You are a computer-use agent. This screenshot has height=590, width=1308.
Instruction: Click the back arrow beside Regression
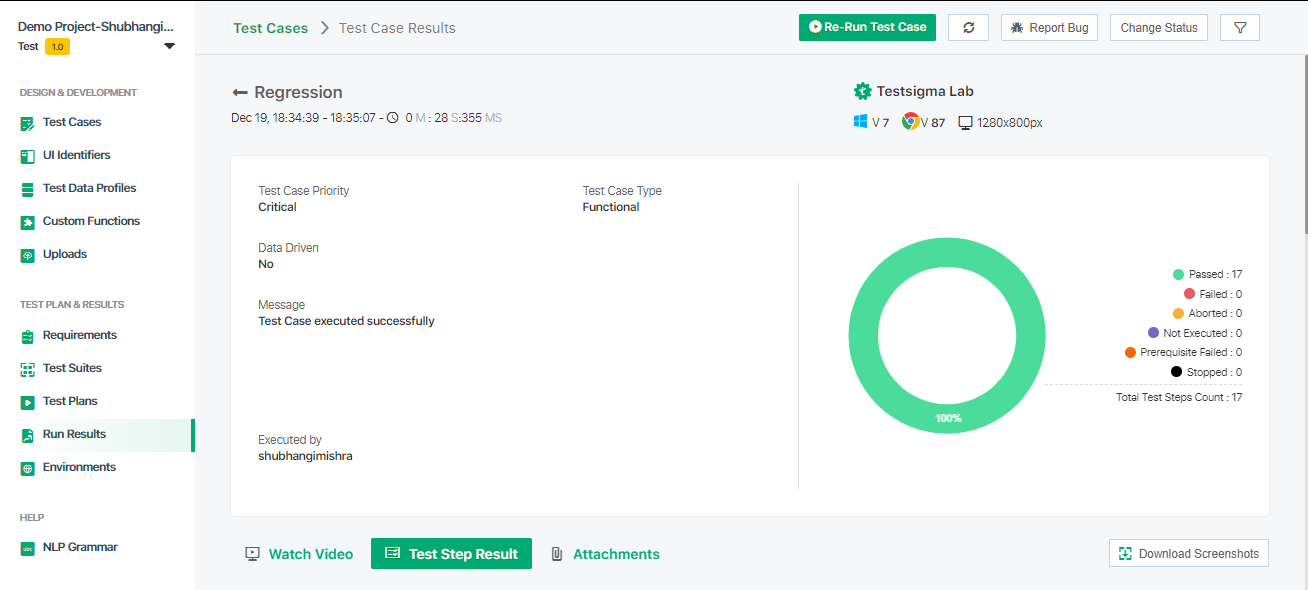tap(240, 92)
